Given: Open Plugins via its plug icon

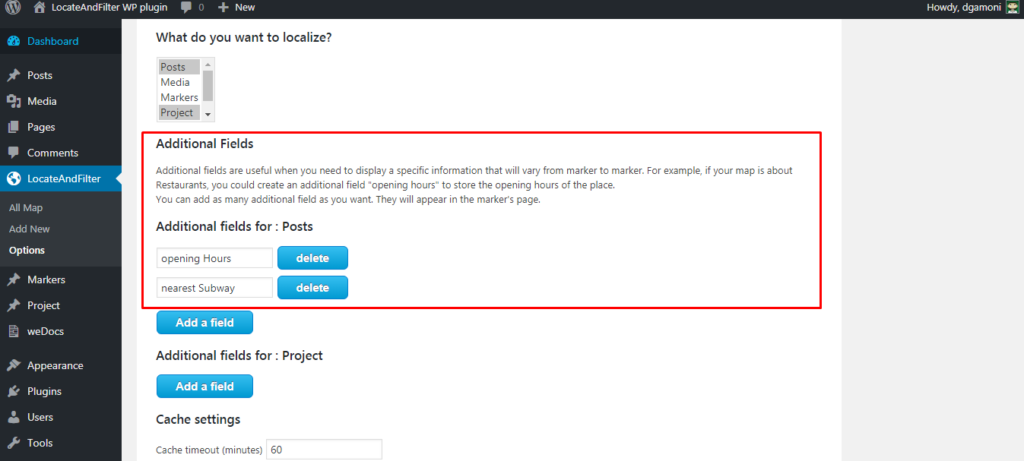Looking at the screenshot, I should pos(14,392).
